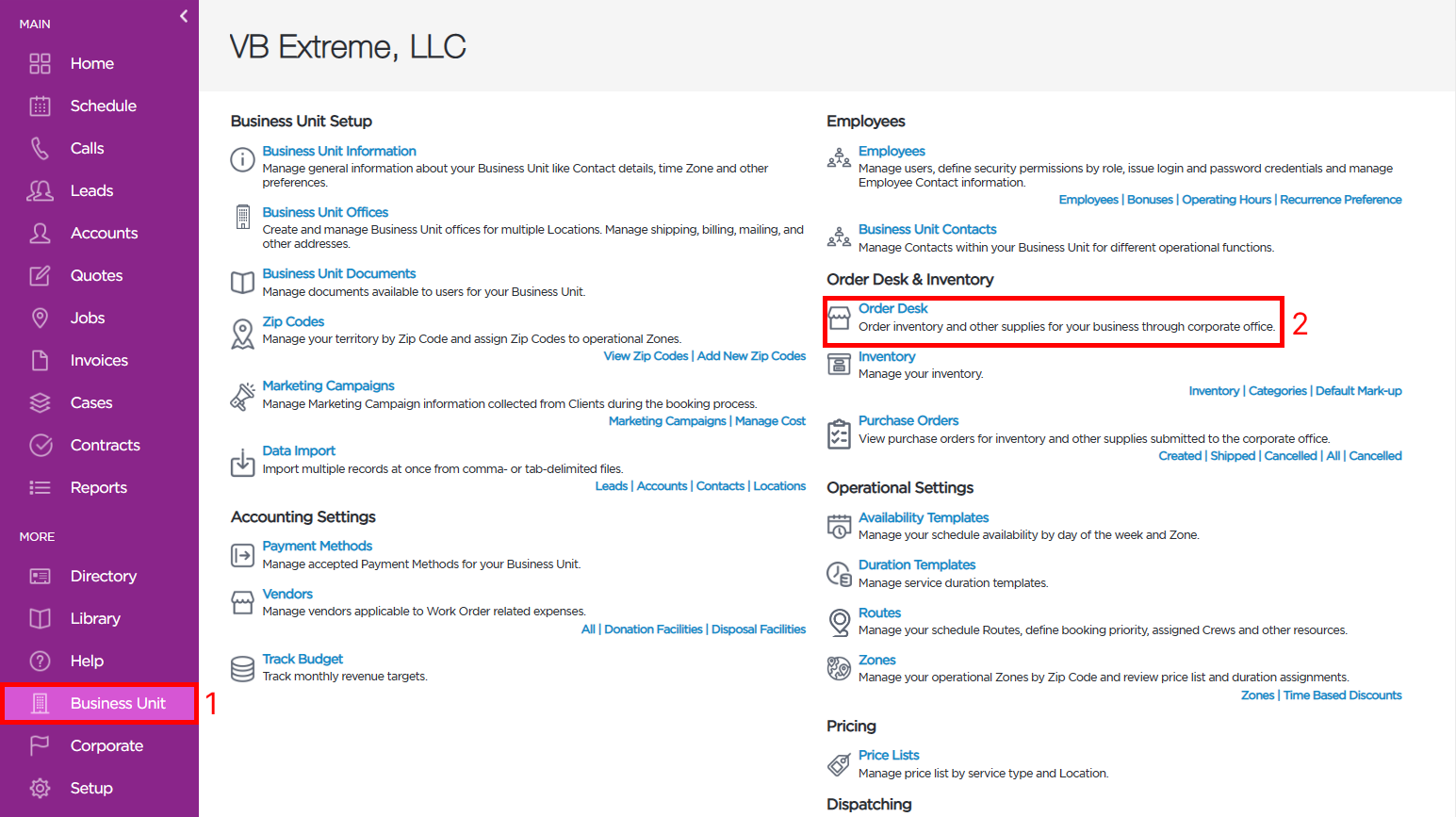Click the Purchase Orders checklist icon

(839, 433)
